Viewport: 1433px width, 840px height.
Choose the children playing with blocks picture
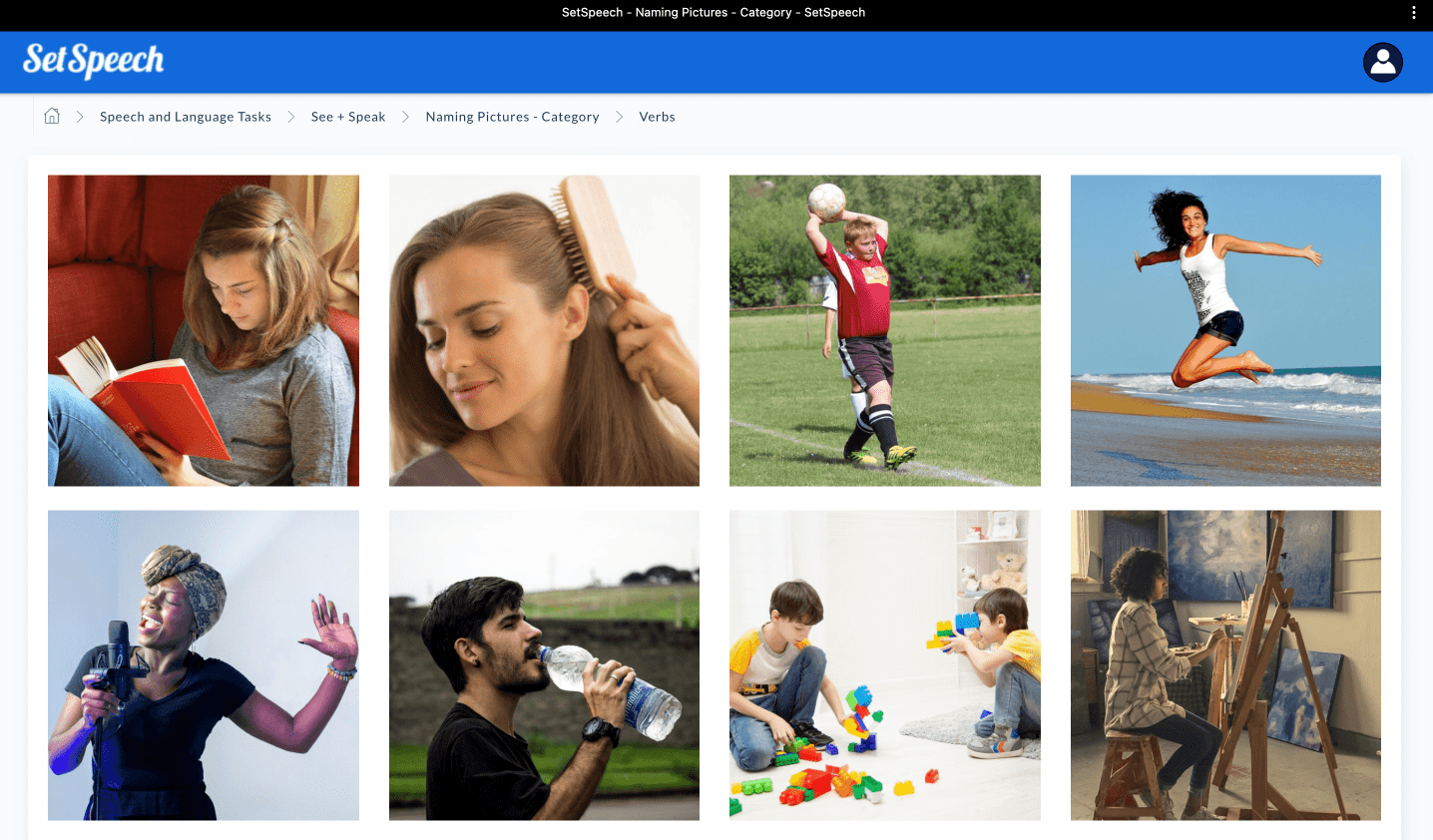click(x=884, y=665)
